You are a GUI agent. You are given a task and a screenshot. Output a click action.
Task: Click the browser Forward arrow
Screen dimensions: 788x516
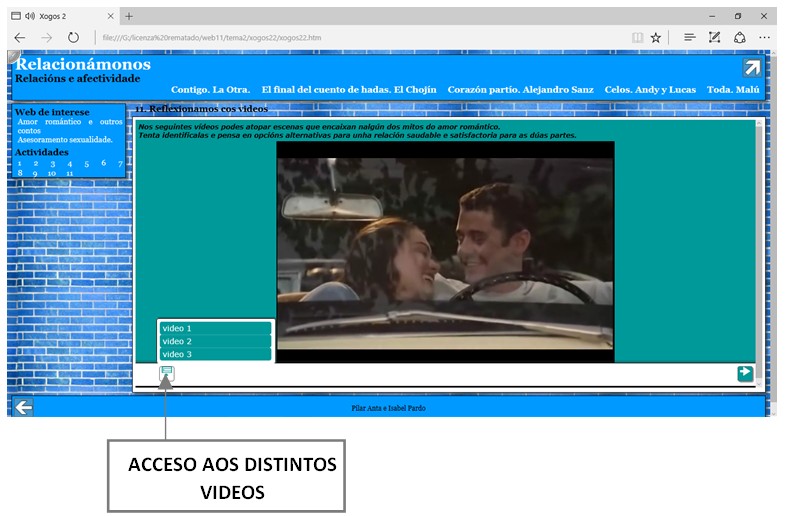point(47,38)
